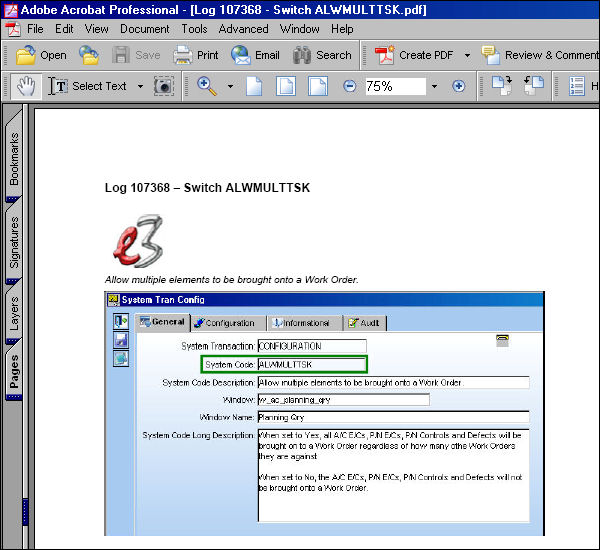600x550 pixels.
Task: Select the Snapshot camera tool
Action: [x=164, y=86]
